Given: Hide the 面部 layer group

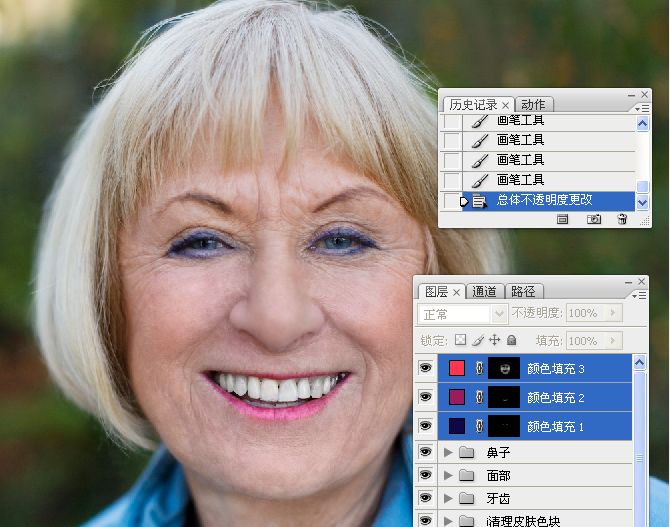Looking at the screenshot, I should tap(425, 475).
